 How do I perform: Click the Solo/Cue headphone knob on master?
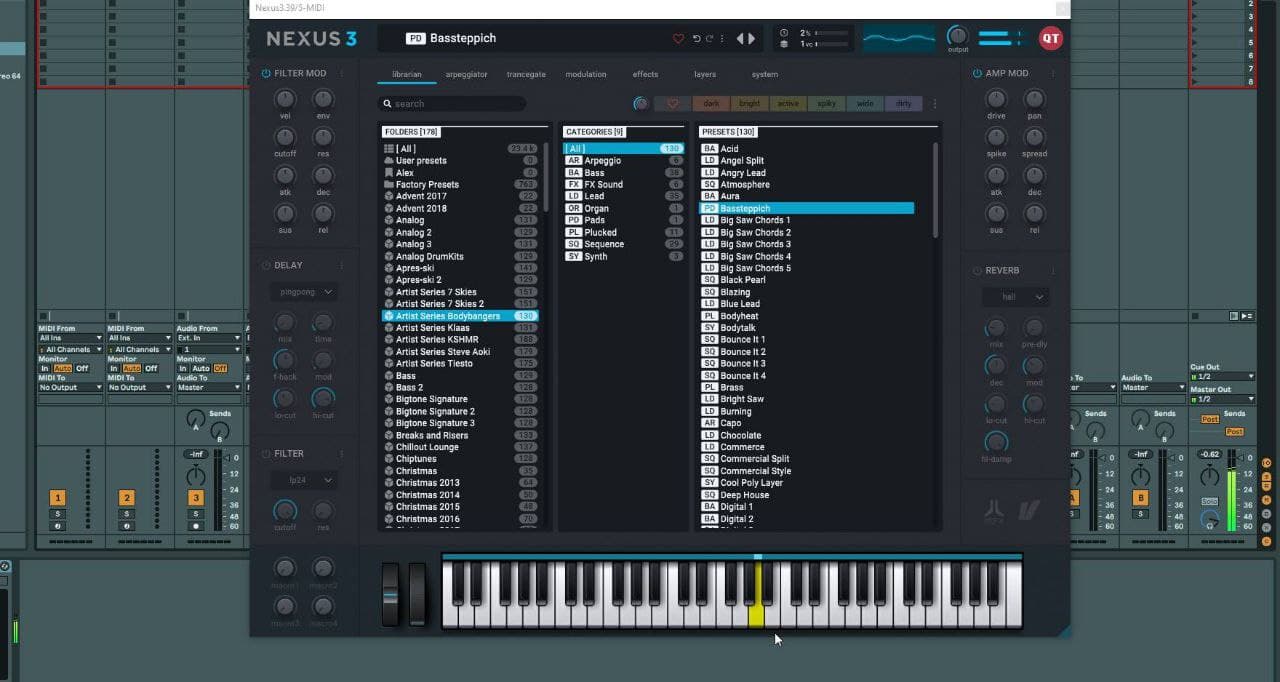tap(1210, 521)
